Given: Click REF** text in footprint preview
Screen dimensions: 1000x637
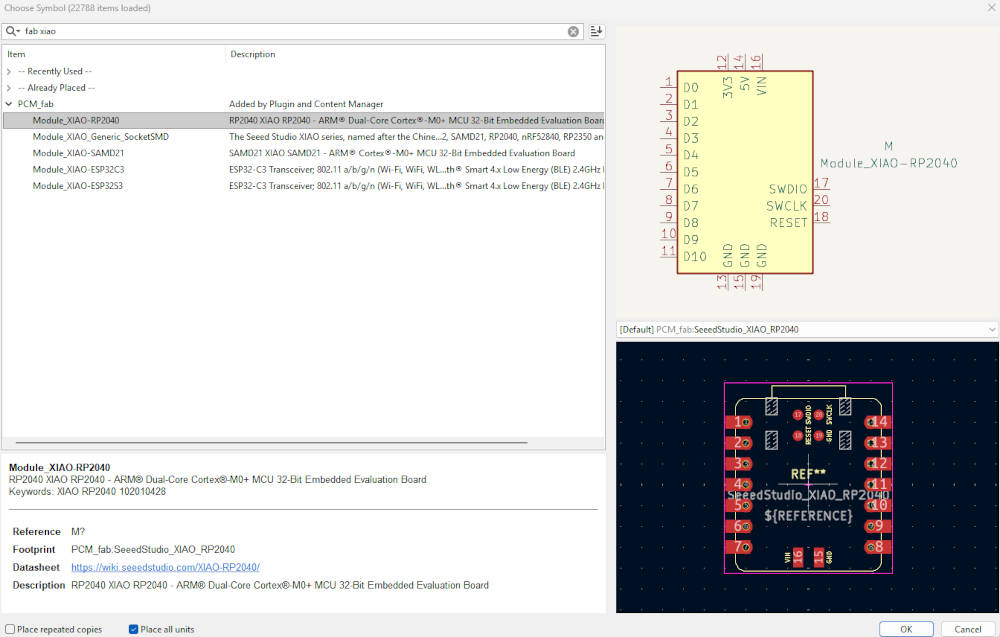Looking at the screenshot, I should (x=808, y=474).
